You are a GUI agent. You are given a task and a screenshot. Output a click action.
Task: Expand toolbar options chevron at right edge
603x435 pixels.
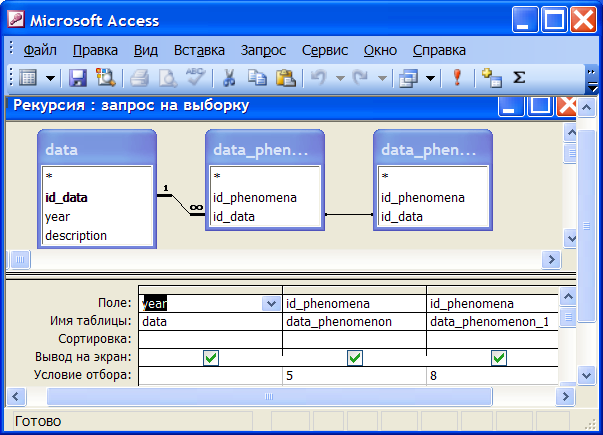[591, 80]
